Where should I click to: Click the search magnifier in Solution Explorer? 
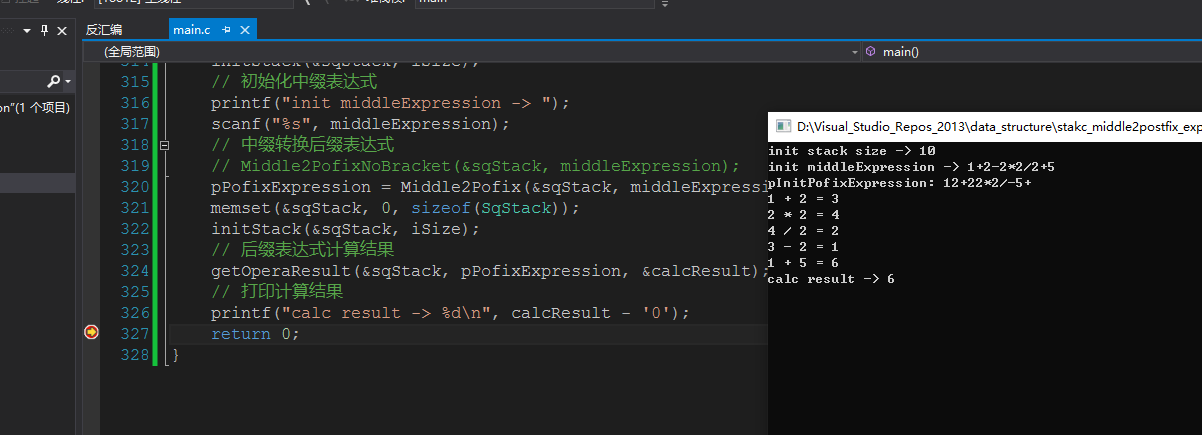(x=53, y=81)
